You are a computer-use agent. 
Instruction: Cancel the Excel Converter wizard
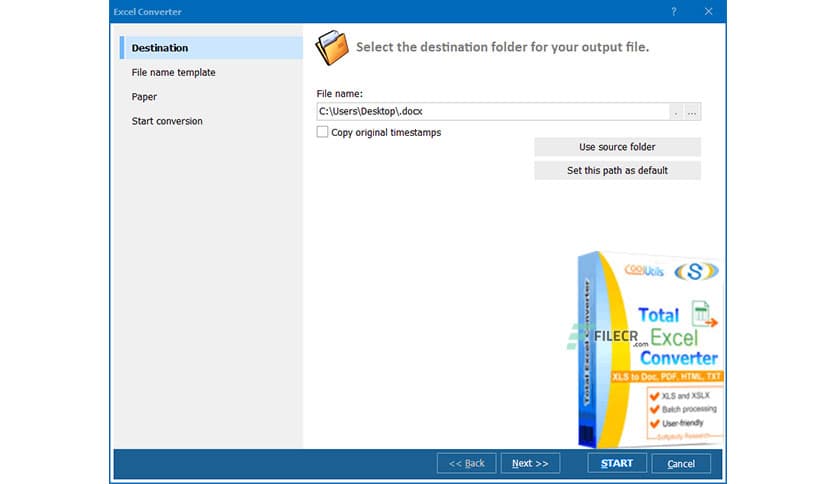[681, 464]
